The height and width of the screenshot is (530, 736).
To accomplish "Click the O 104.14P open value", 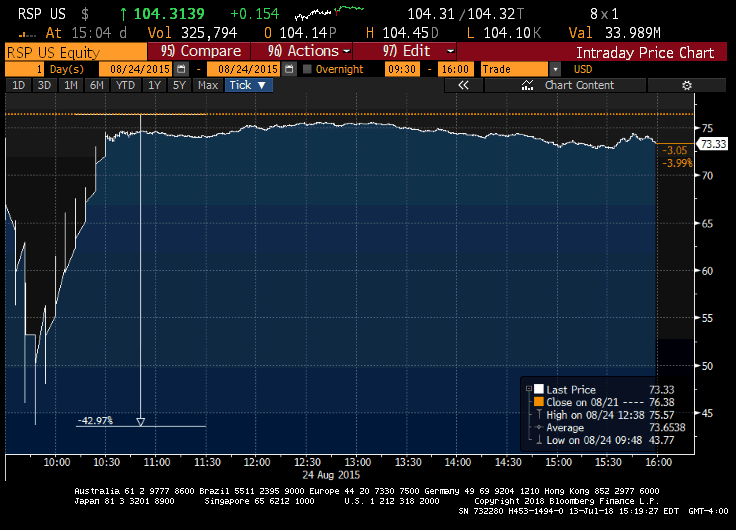I will 300,33.
